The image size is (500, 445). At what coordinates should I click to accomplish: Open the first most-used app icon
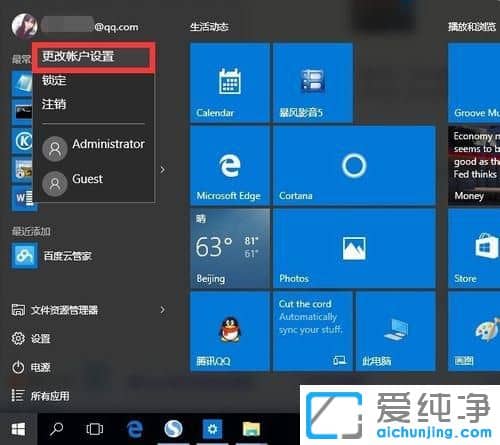click(x=22, y=83)
